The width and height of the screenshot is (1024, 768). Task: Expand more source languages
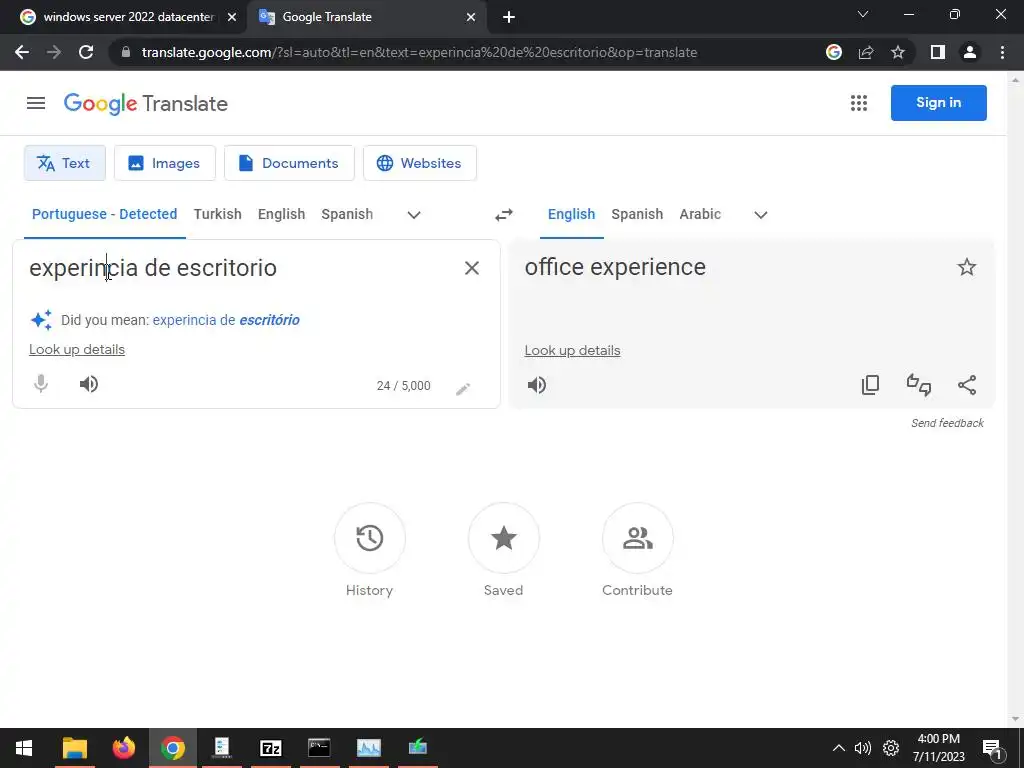pos(414,215)
